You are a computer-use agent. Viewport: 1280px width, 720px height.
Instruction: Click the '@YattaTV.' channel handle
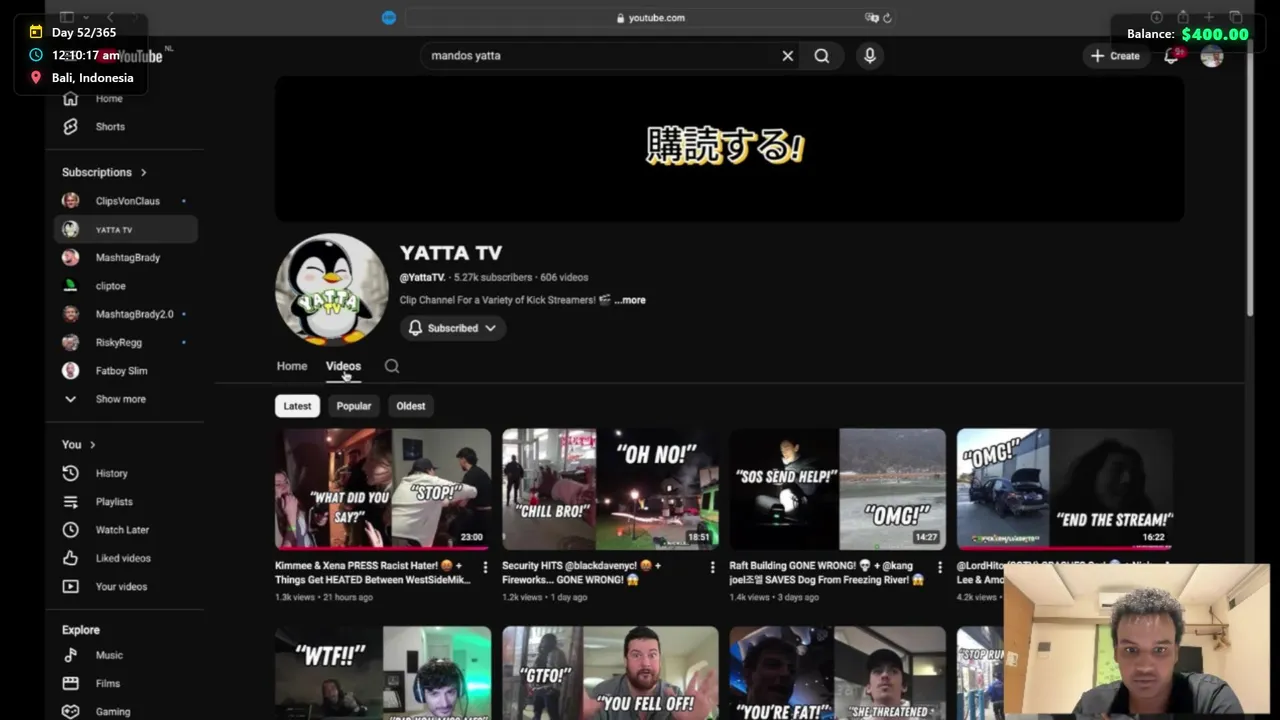point(422,278)
